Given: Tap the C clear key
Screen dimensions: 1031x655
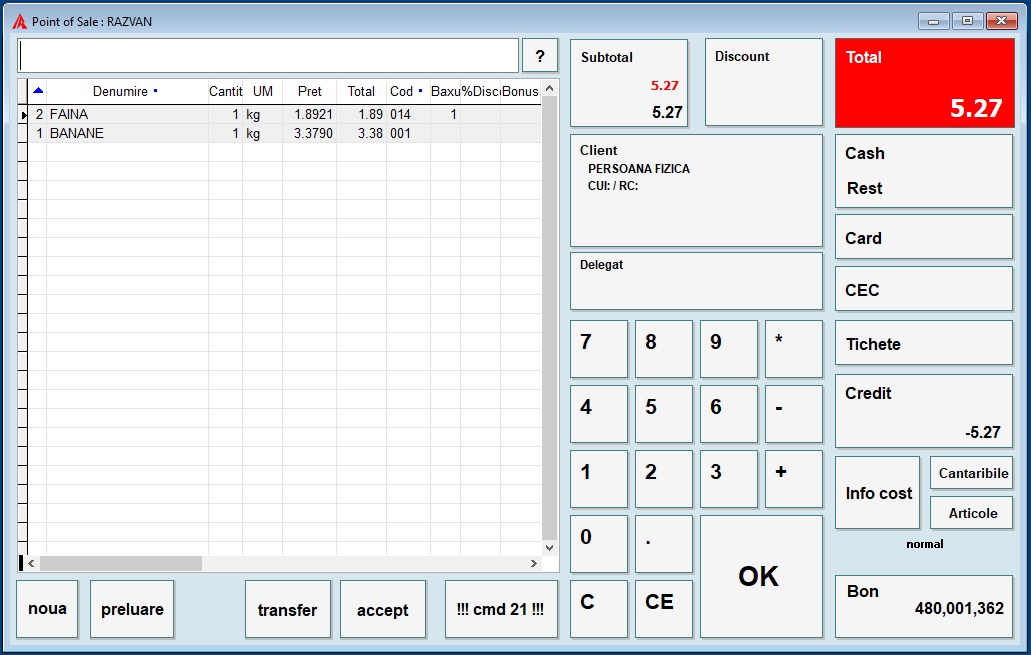Looking at the screenshot, I should [x=598, y=608].
